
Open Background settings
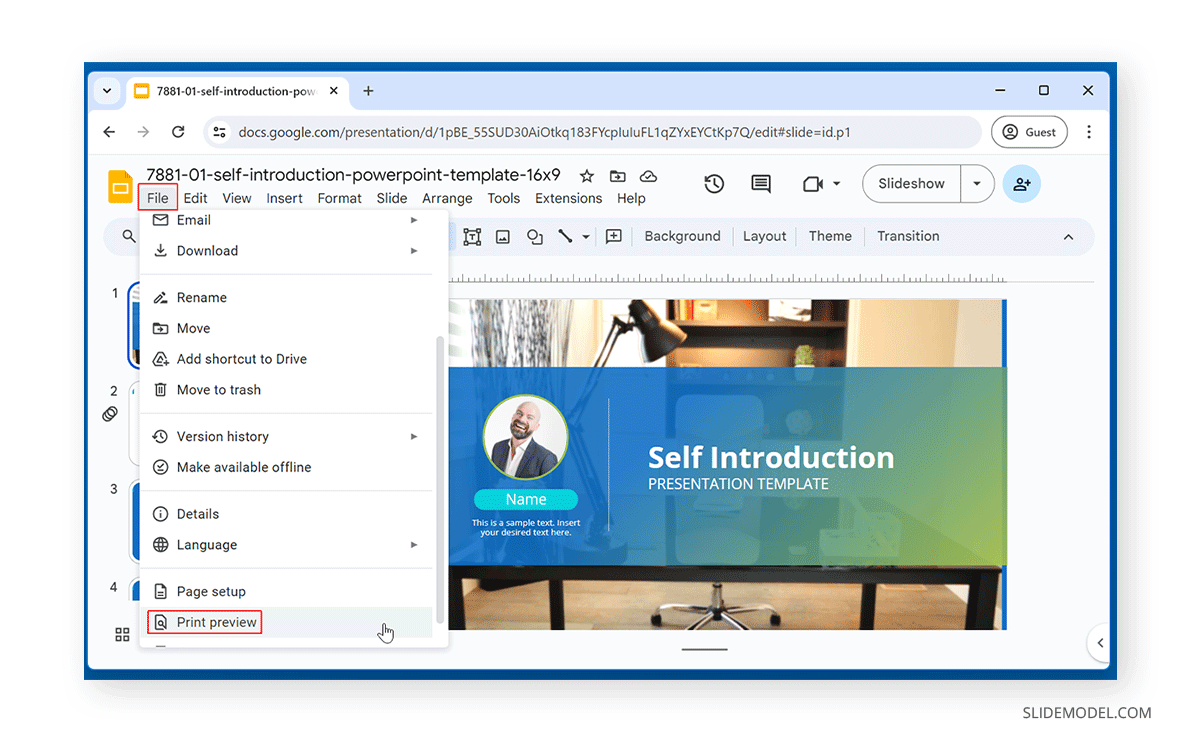click(x=682, y=236)
